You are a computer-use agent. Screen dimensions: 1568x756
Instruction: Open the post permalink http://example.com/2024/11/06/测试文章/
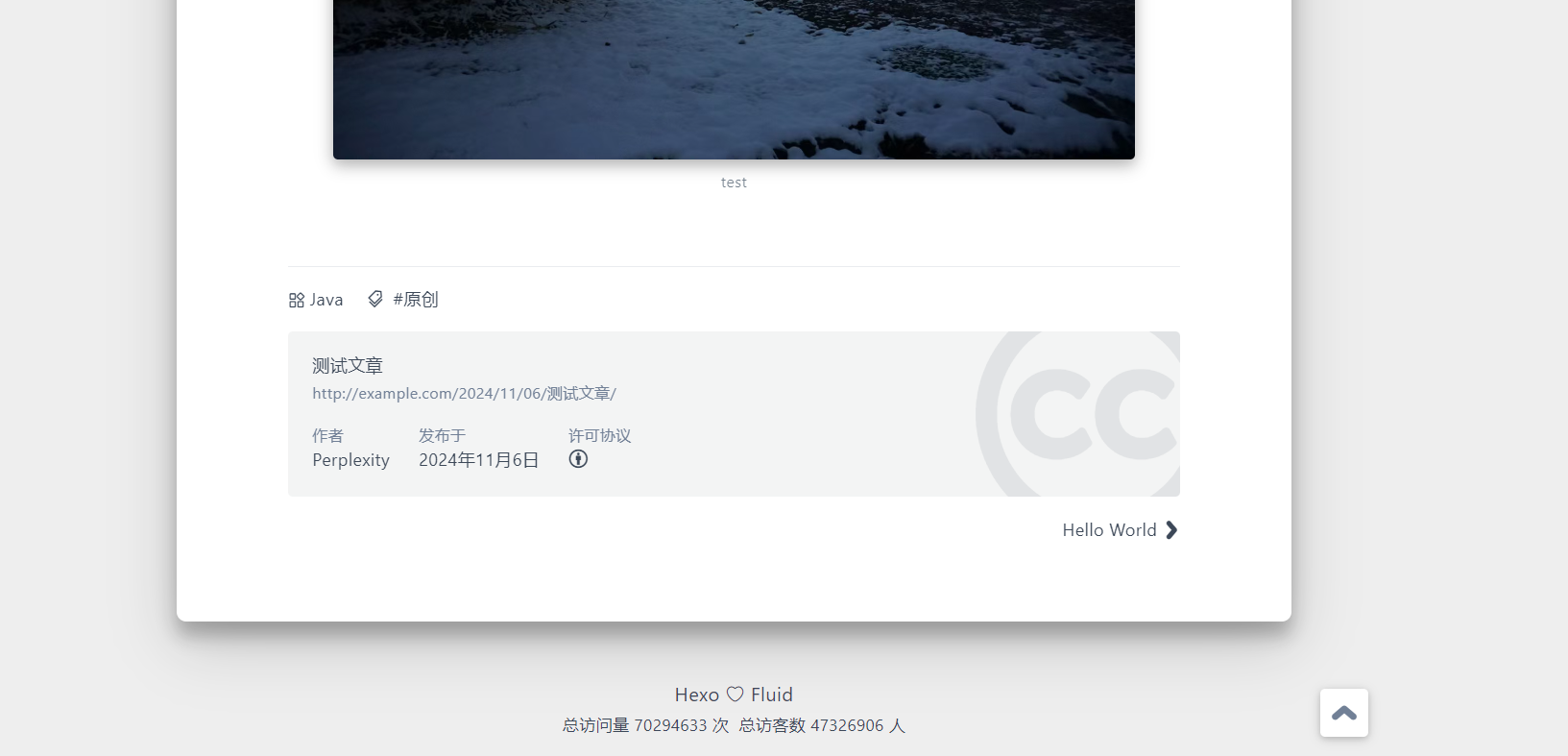[464, 394]
